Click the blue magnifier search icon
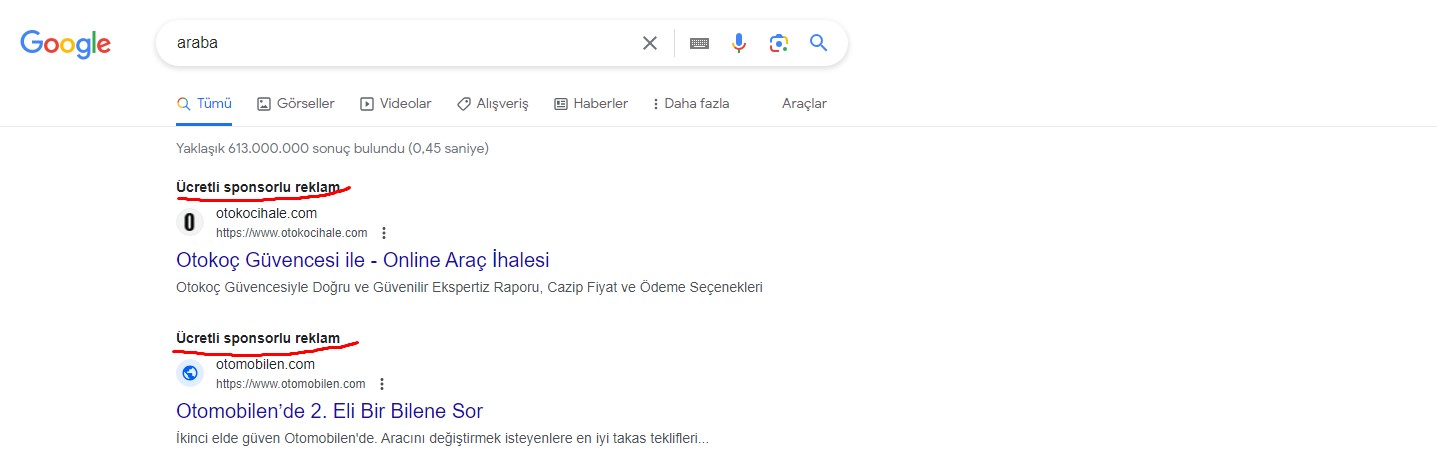1437x470 pixels. coord(819,43)
